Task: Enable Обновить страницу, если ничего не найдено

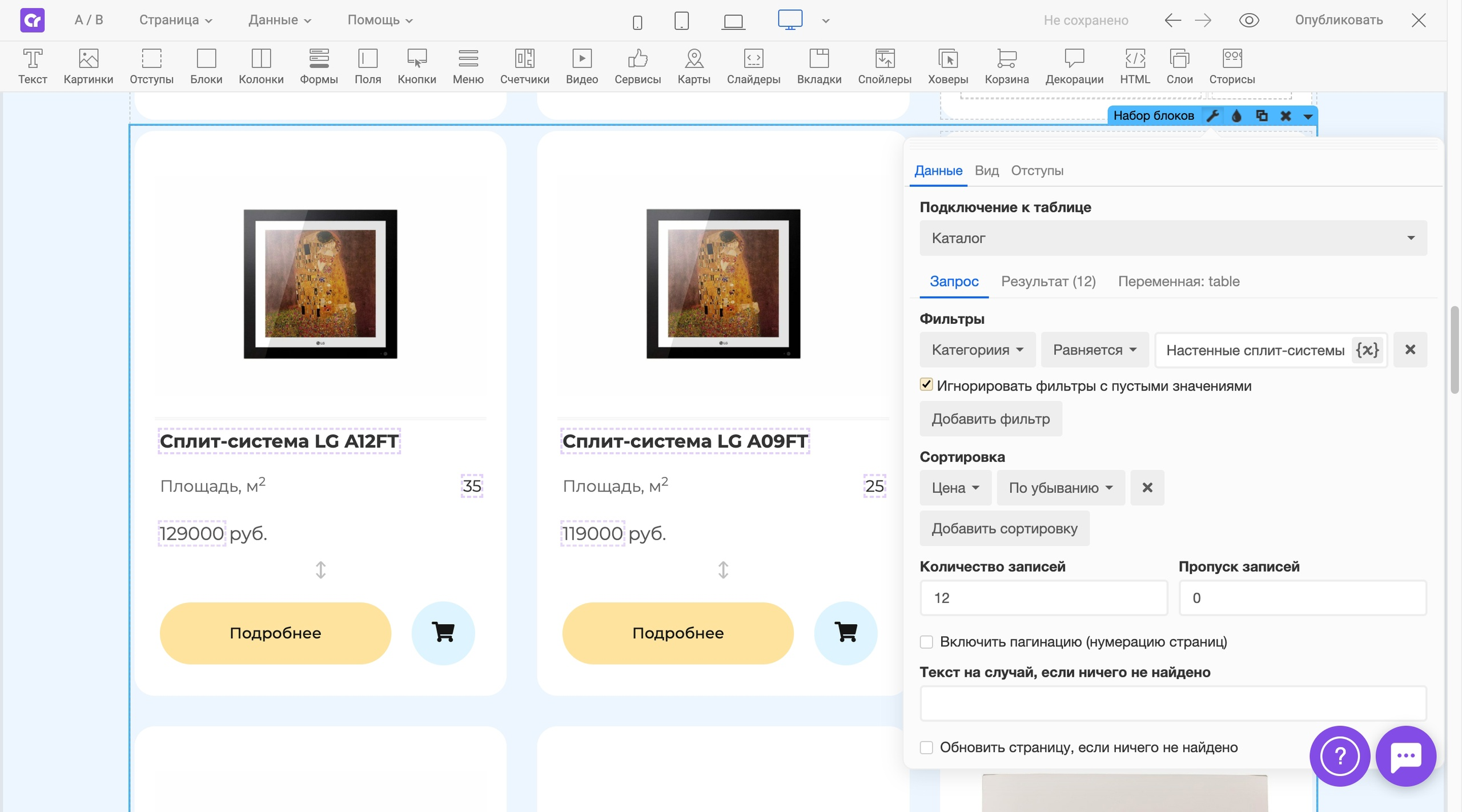Action: click(x=926, y=747)
